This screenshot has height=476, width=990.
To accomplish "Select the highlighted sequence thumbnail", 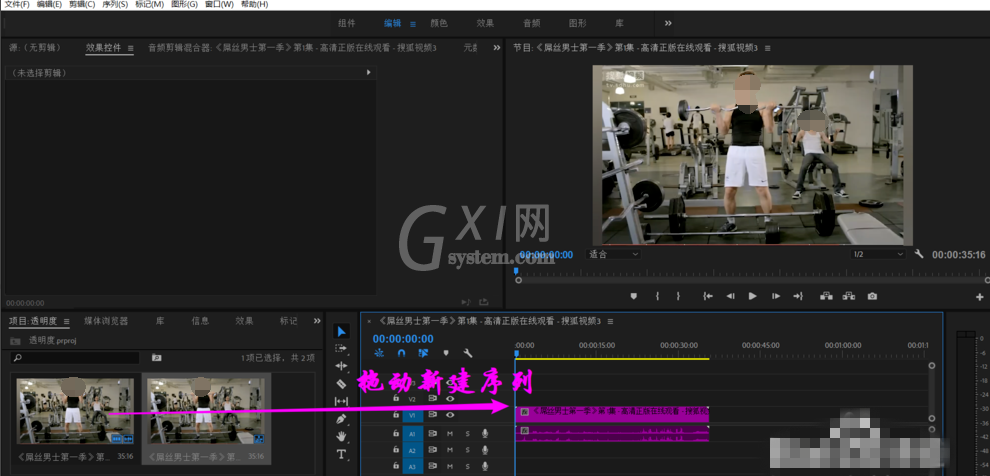I will coord(206,411).
